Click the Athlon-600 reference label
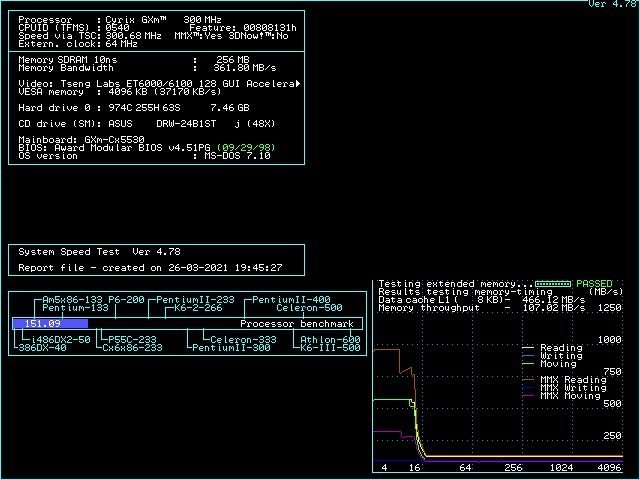 pyautogui.click(x=330, y=340)
